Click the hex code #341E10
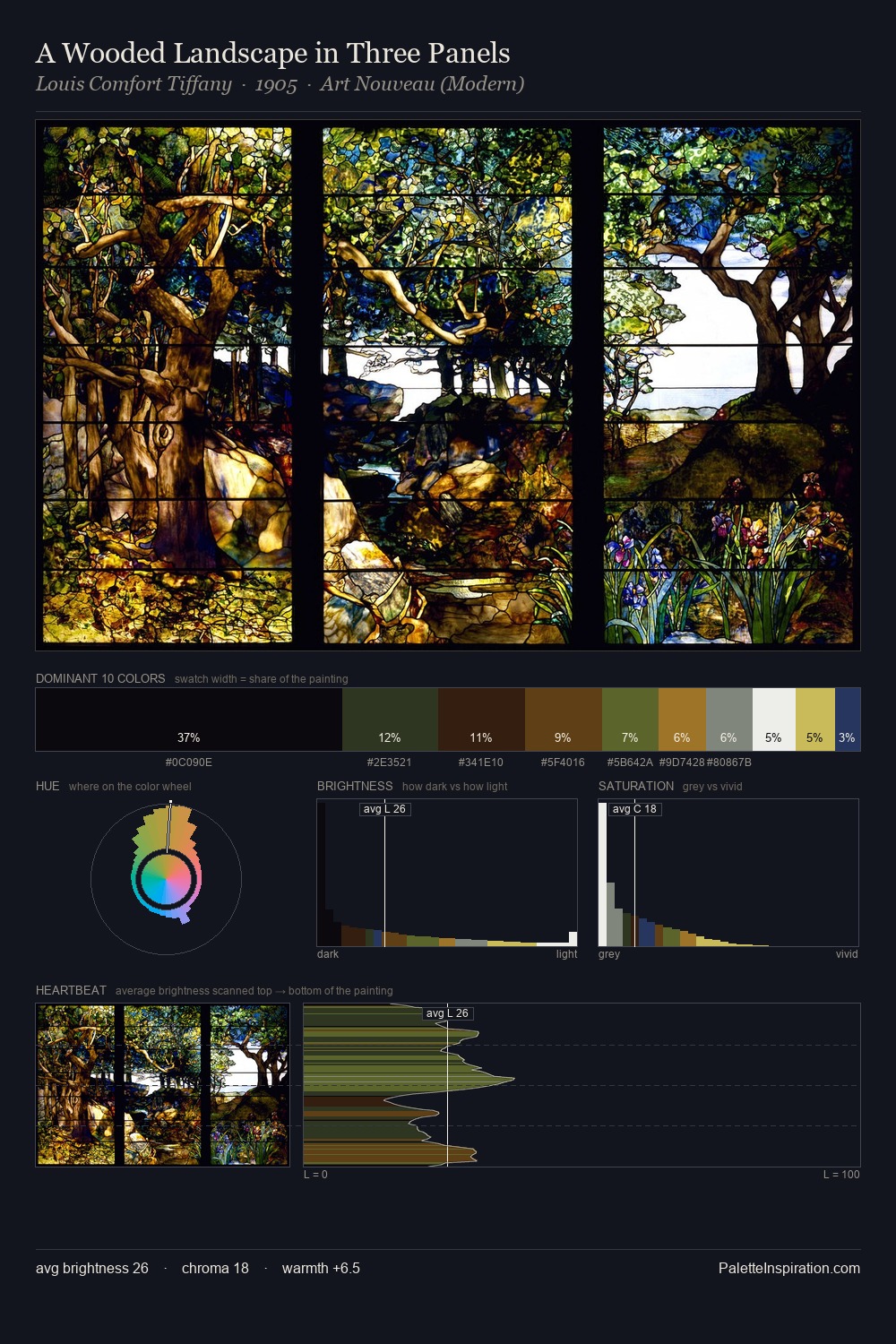This screenshot has width=896, height=1344. 481,762
